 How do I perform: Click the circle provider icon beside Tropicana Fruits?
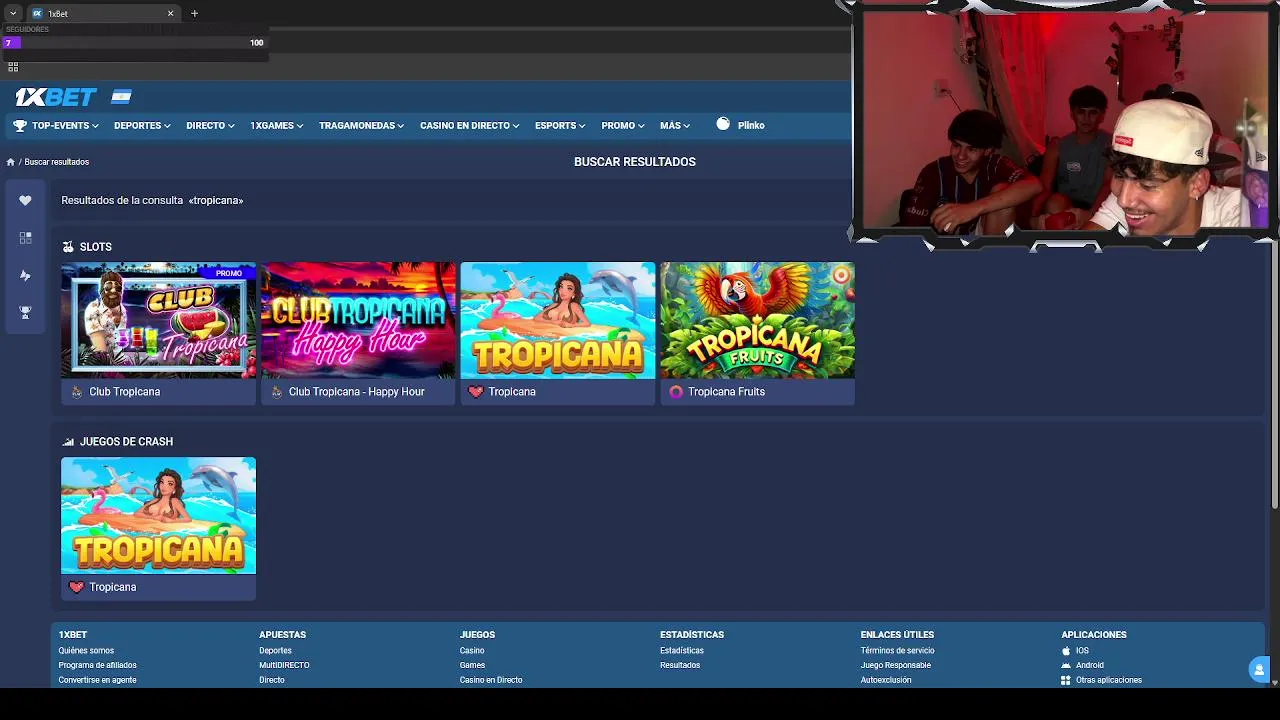pyautogui.click(x=676, y=392)
